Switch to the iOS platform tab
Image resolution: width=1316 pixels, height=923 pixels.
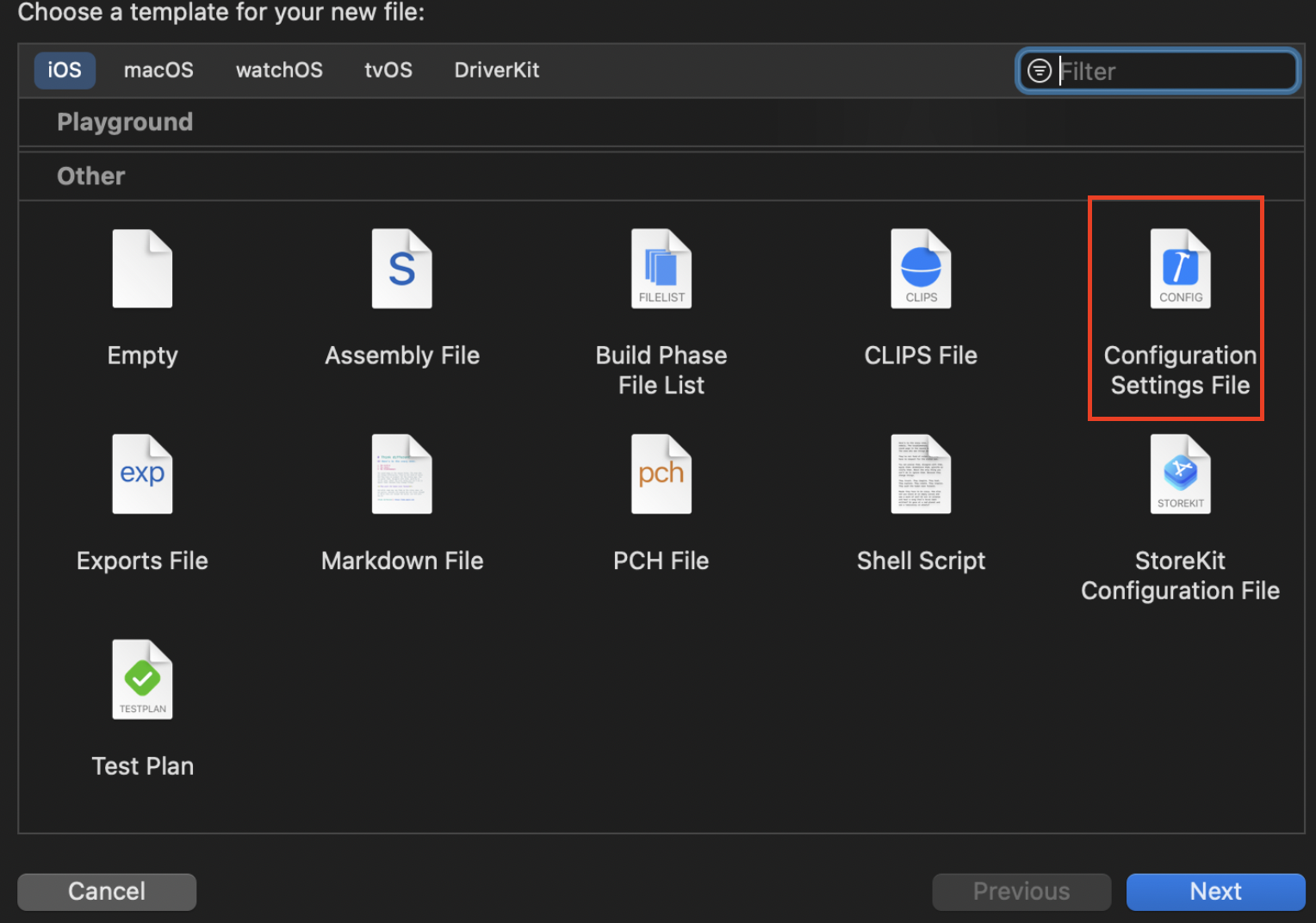coord(65,70)
